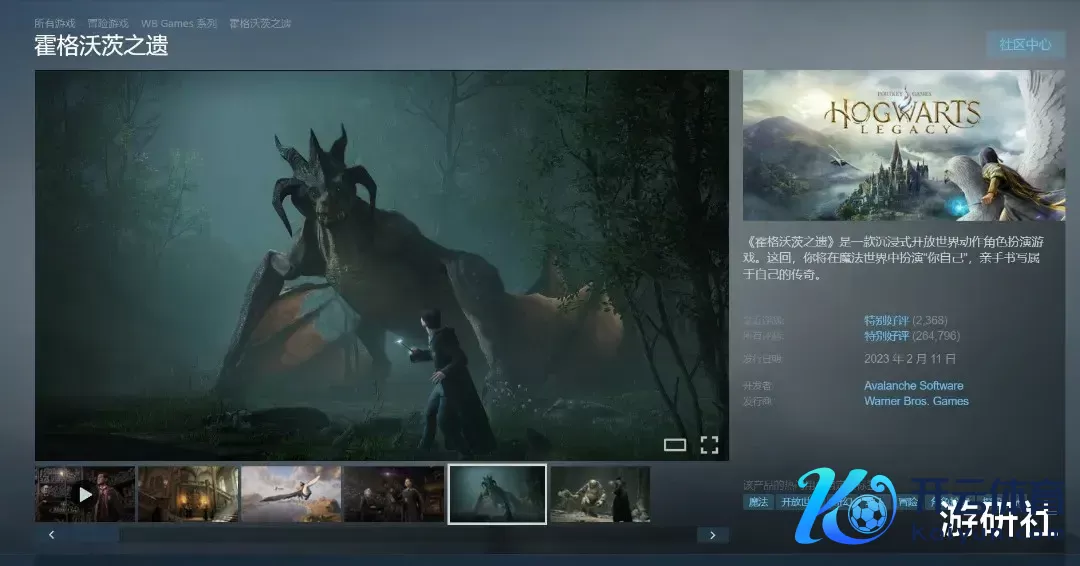Screen dimensions: 1080x566
Task: Go to the 冒险游戏 breadcrumb category
Action: point(108,23)
